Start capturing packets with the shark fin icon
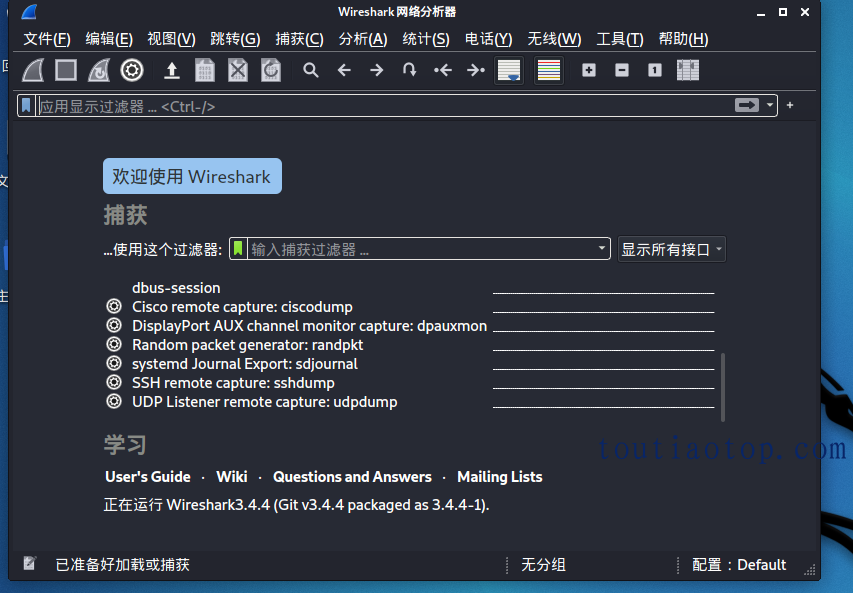 point(33,70)
